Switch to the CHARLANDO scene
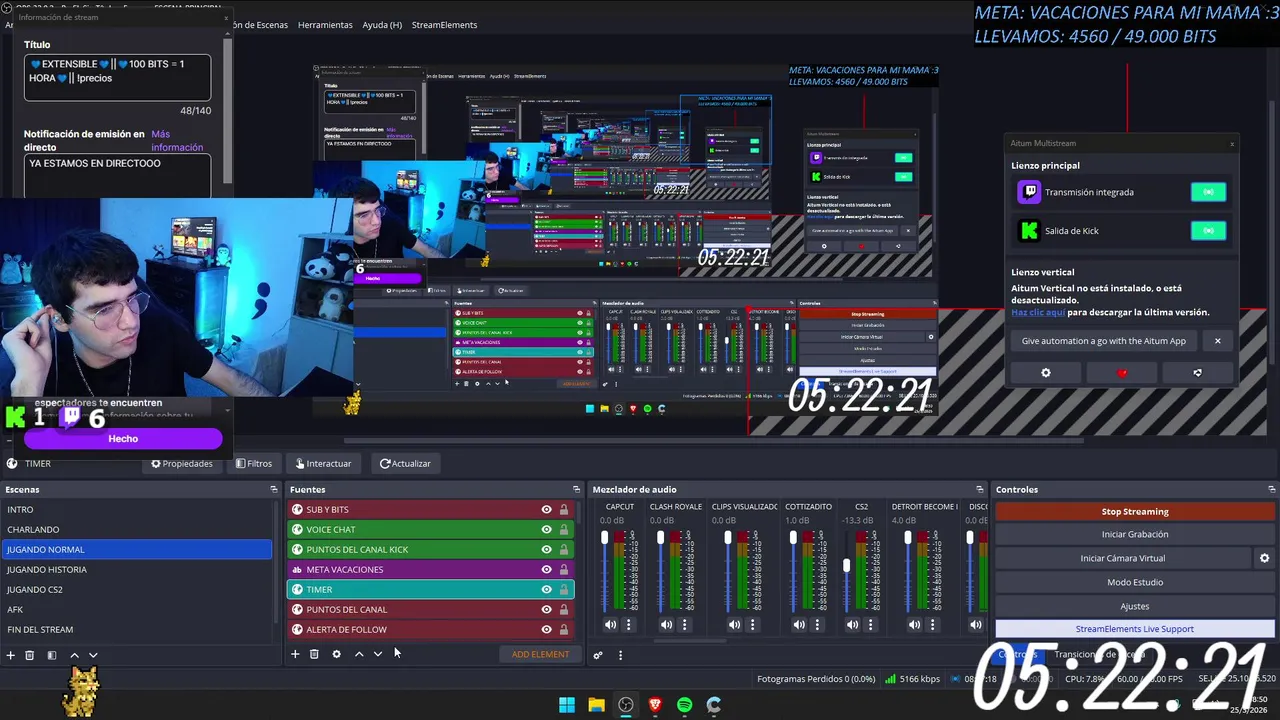The image size is (1280, 720). point(137,529)
